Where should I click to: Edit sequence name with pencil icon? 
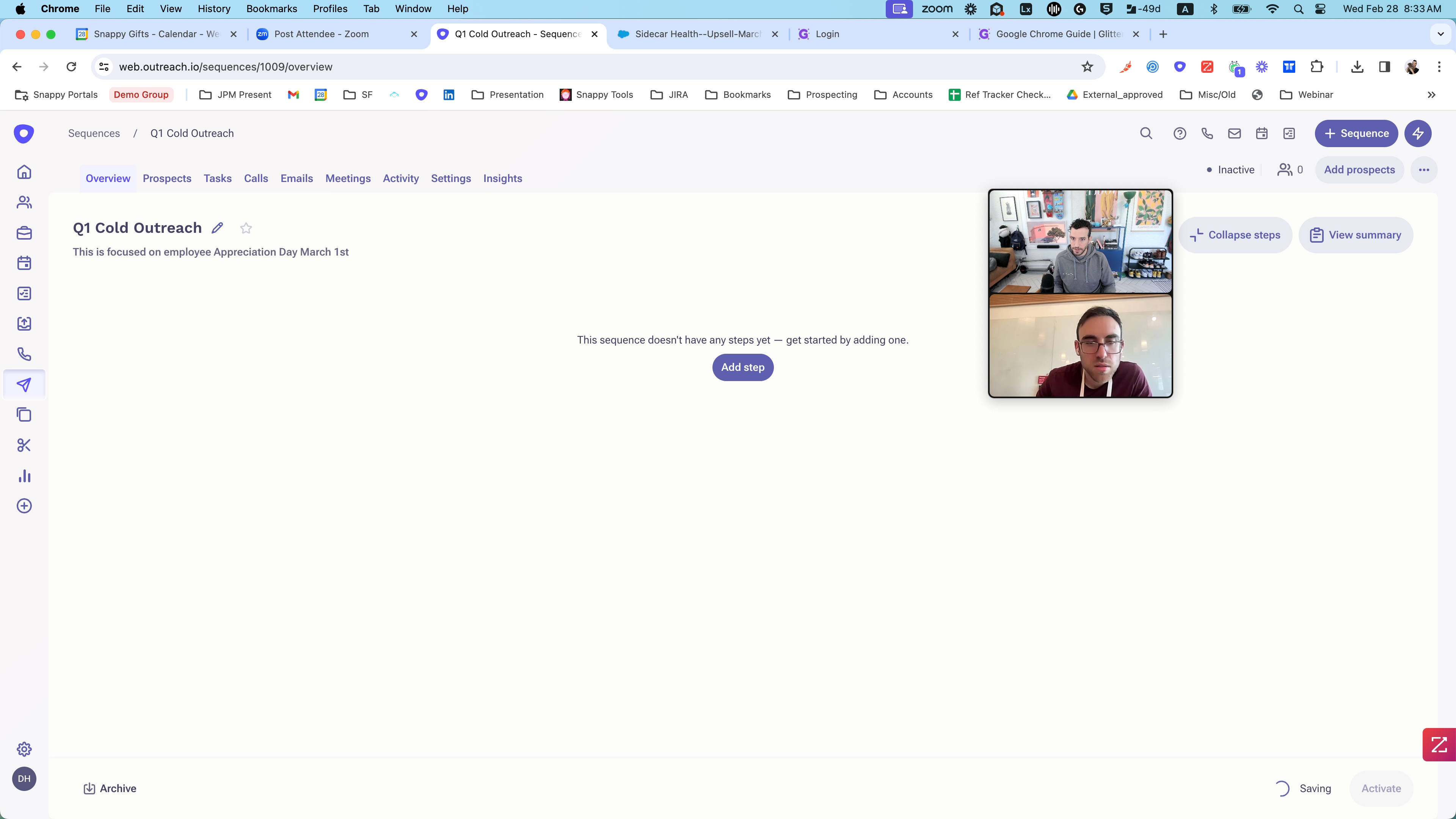click(x=217, y=228)
